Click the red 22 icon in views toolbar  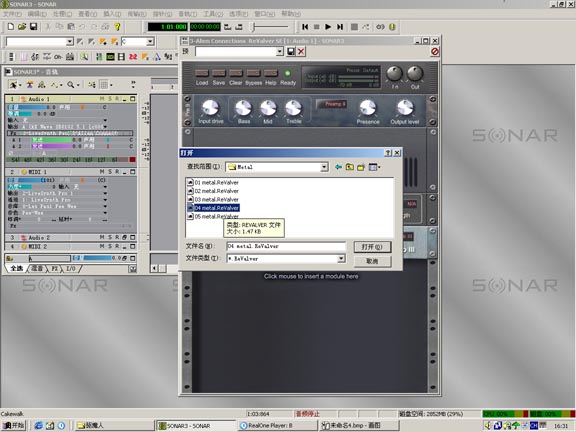133,57
